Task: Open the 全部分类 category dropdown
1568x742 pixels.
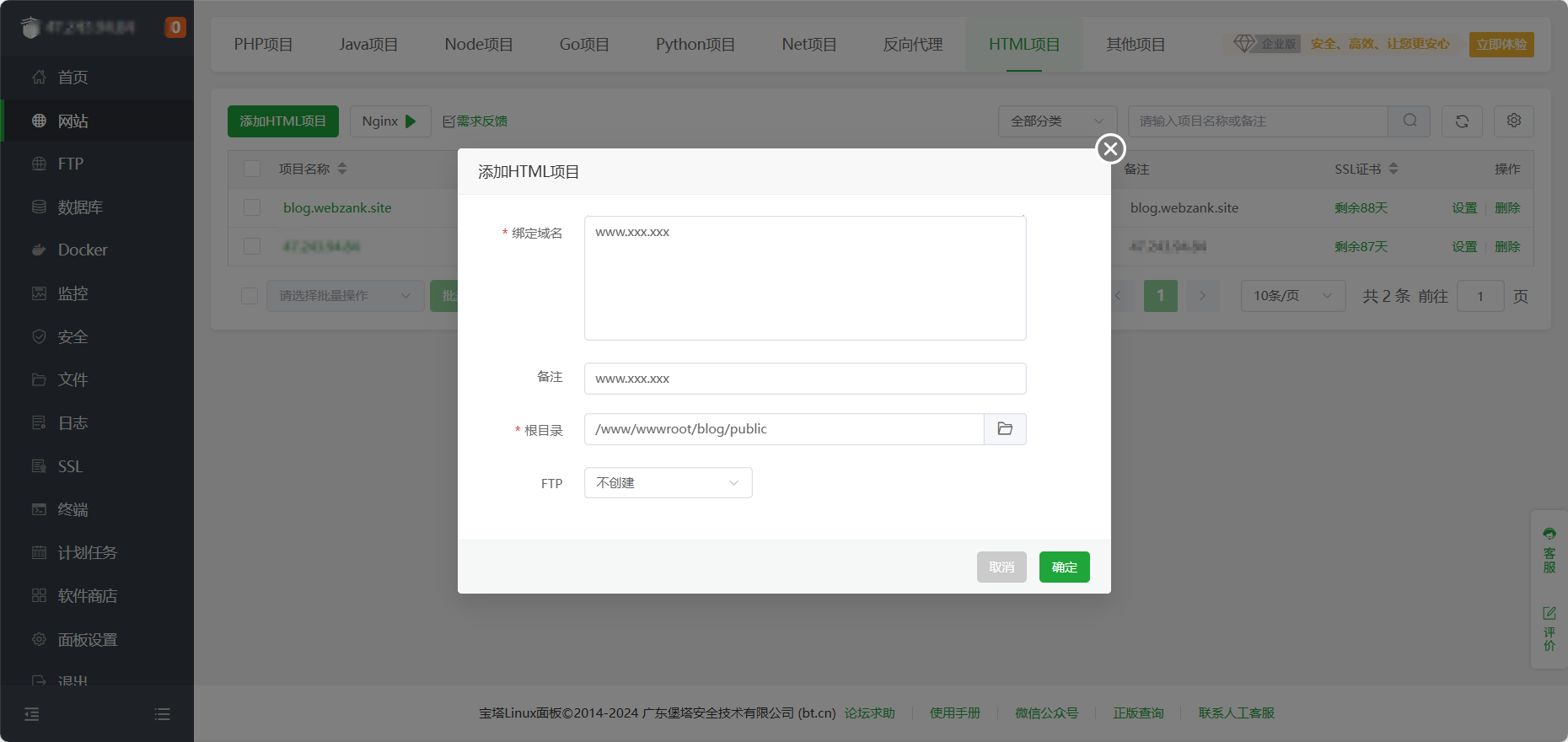Action: 1057,121
